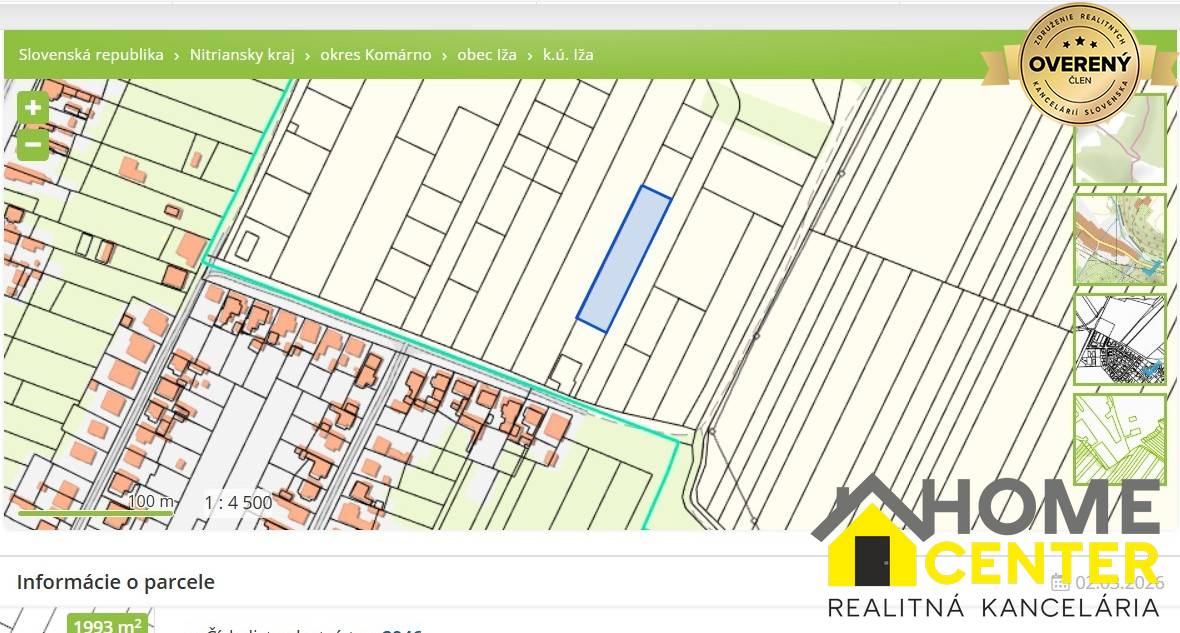Toggle the colored land-use map layer
Screen dimensions: 1180x633
click(1119, 240)
